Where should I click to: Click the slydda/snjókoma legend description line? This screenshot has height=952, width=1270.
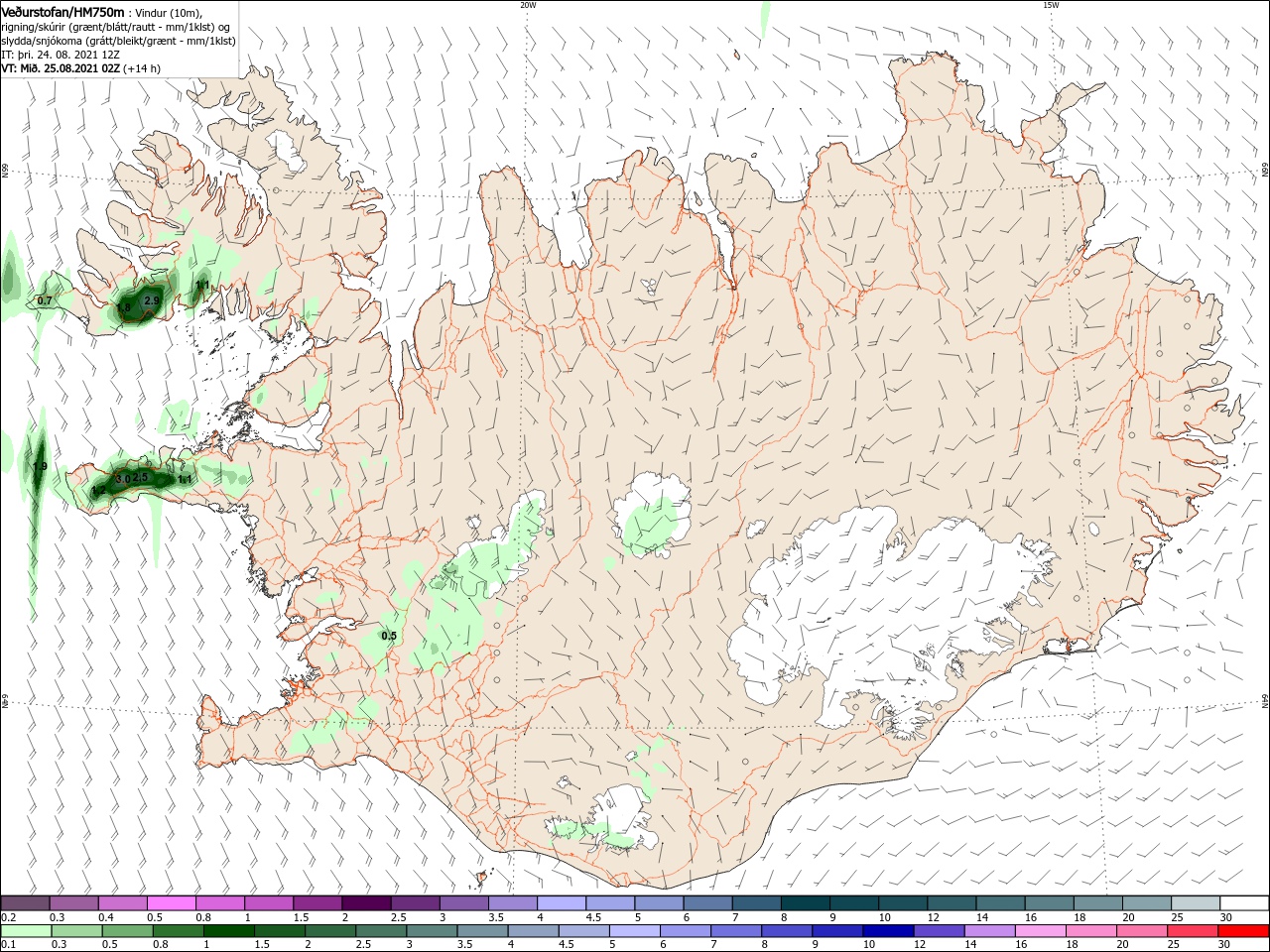point(118,41)
